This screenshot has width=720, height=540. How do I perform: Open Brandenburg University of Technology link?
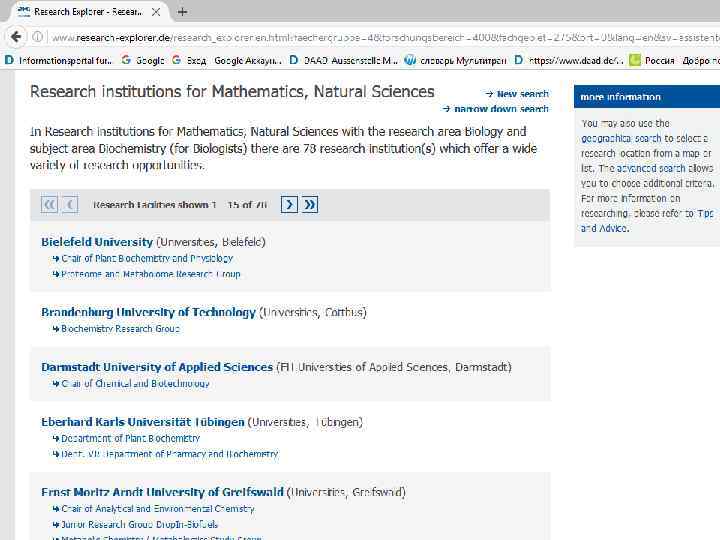coord(148,312)
